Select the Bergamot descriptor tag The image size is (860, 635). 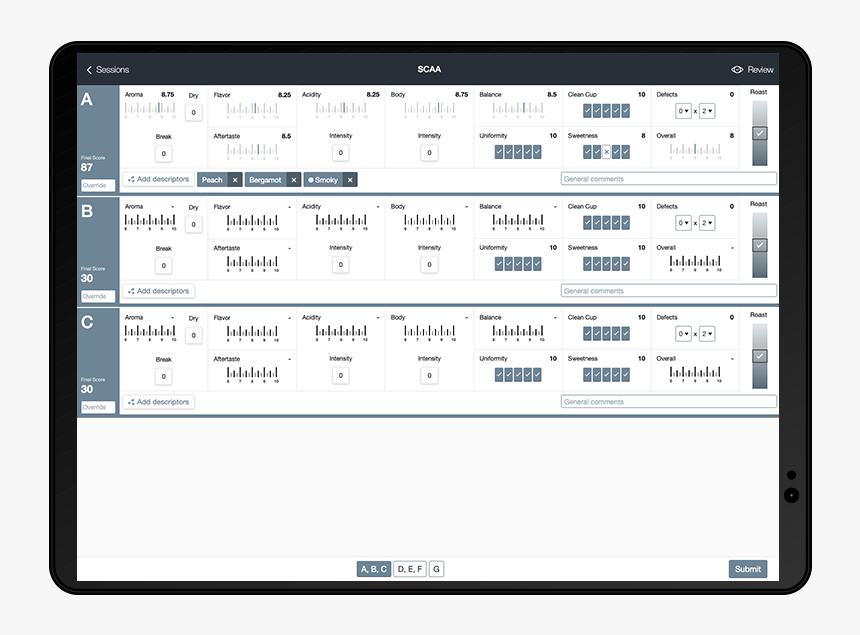coord(265,180)
